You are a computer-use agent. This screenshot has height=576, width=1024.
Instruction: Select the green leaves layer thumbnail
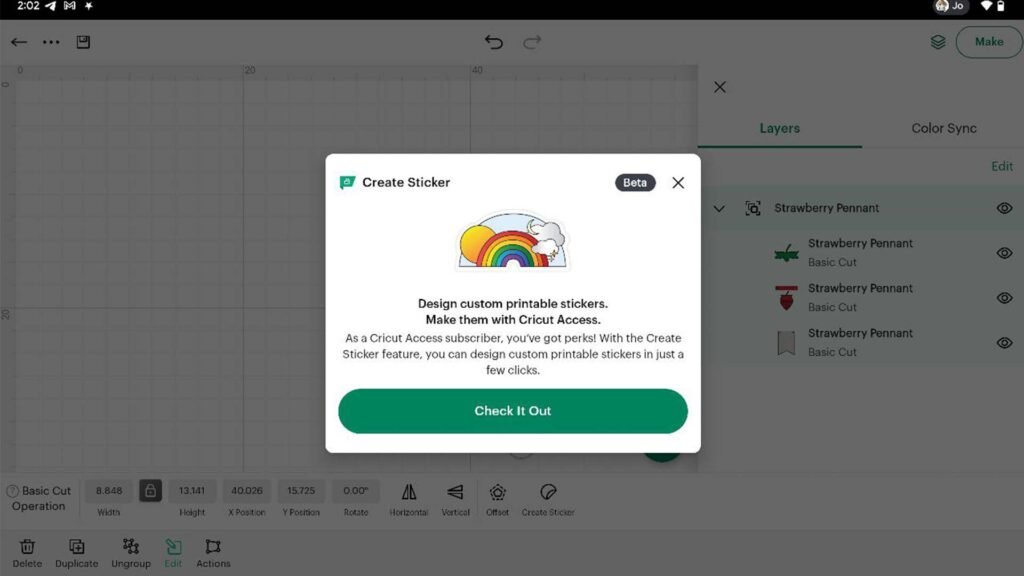tap(786, 253)
